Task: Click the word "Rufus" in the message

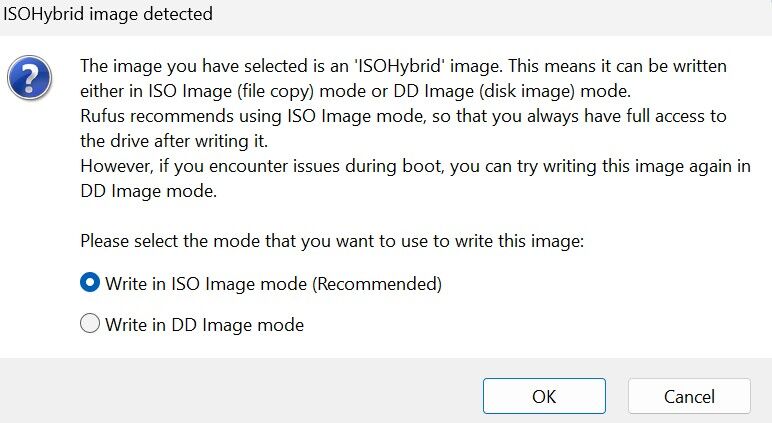Action: pos(102,116)
